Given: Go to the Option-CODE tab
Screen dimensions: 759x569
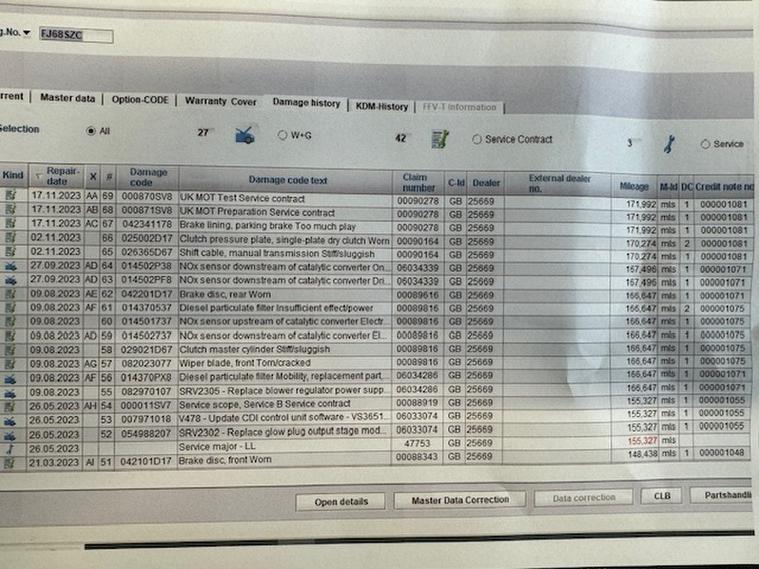Looking at the screenshot, I should point(138,99).
